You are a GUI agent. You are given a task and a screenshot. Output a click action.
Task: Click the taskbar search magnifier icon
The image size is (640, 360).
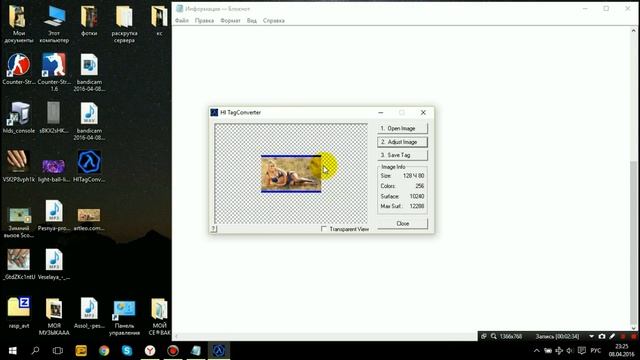(35, 351)
